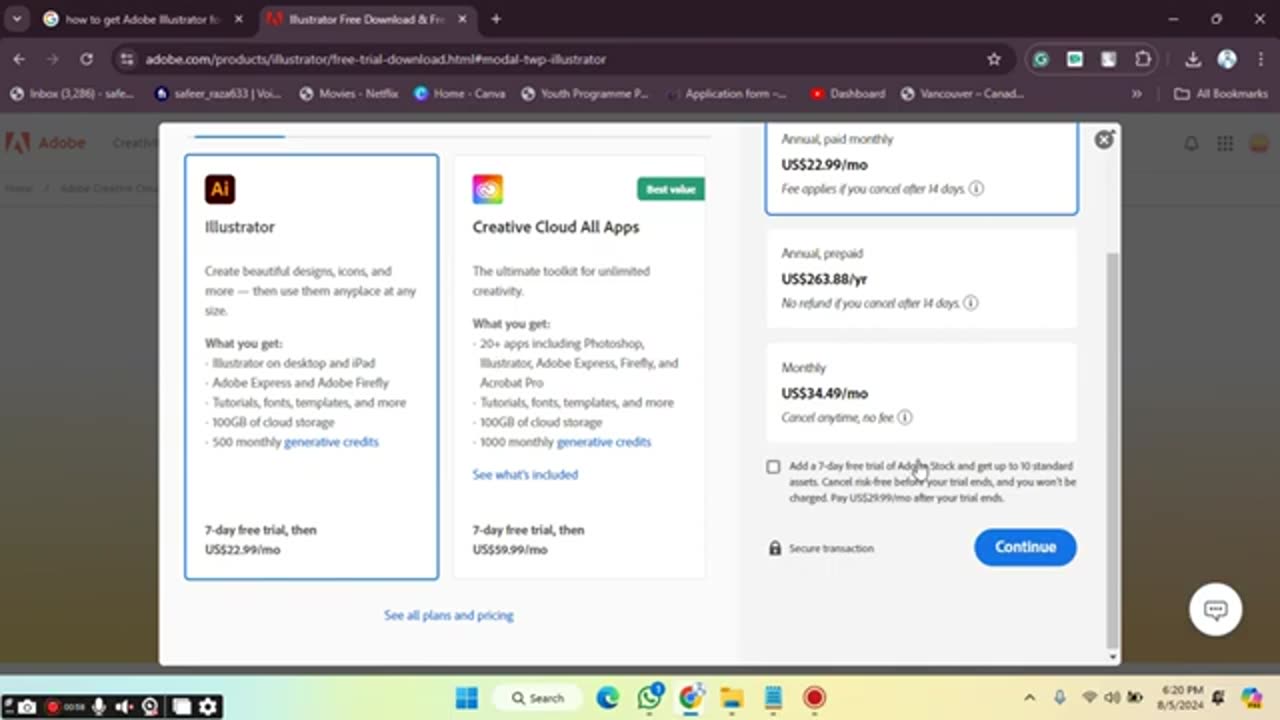Screen dimensions: 1280x720
Task: Switch to 'how to get Adobe Illustrator' tab
Action: click(x=142, y=19)
